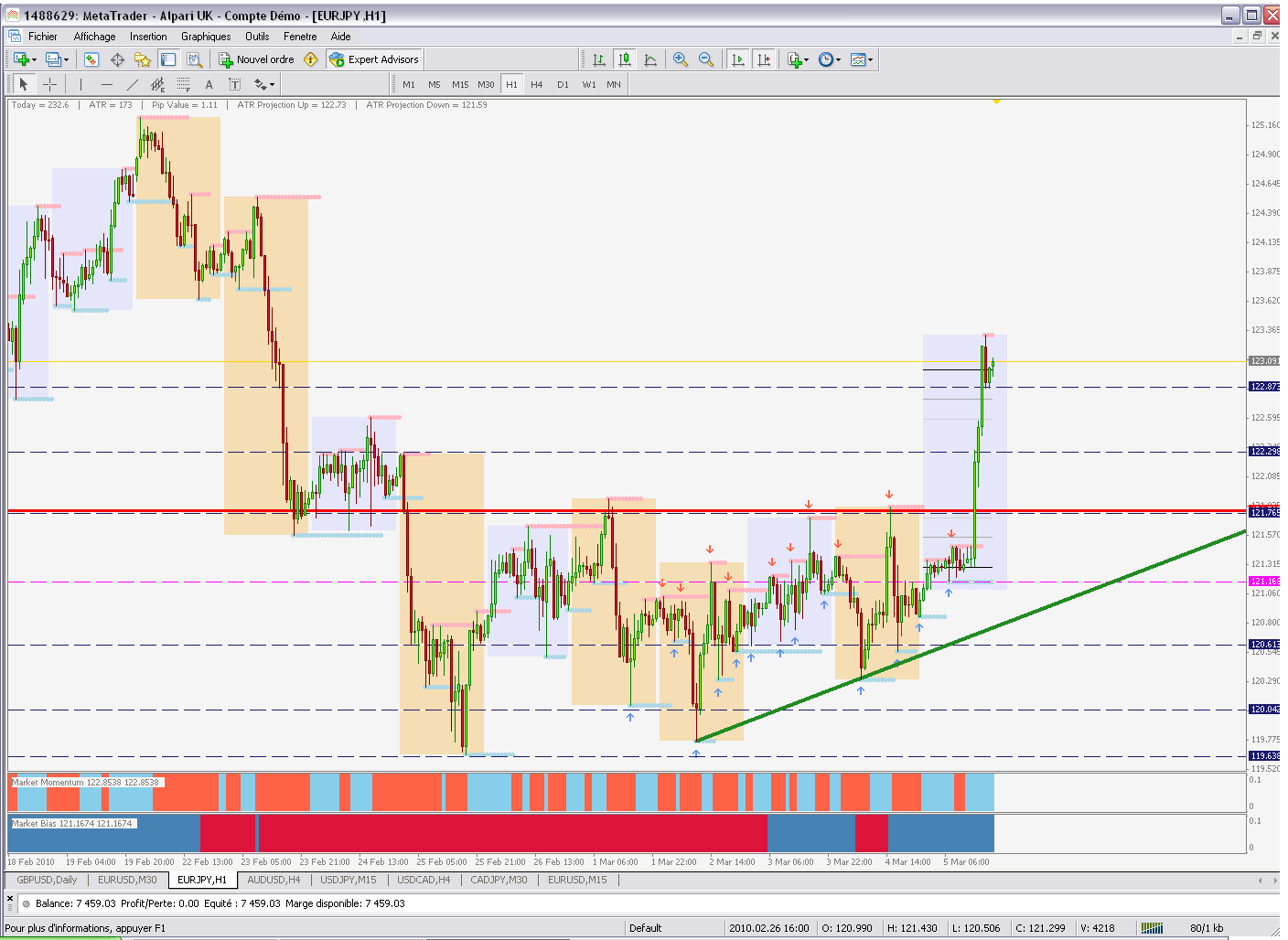1288x940 pixels.
Task: Select the M5 timeframe
Action: click(435, 84)
